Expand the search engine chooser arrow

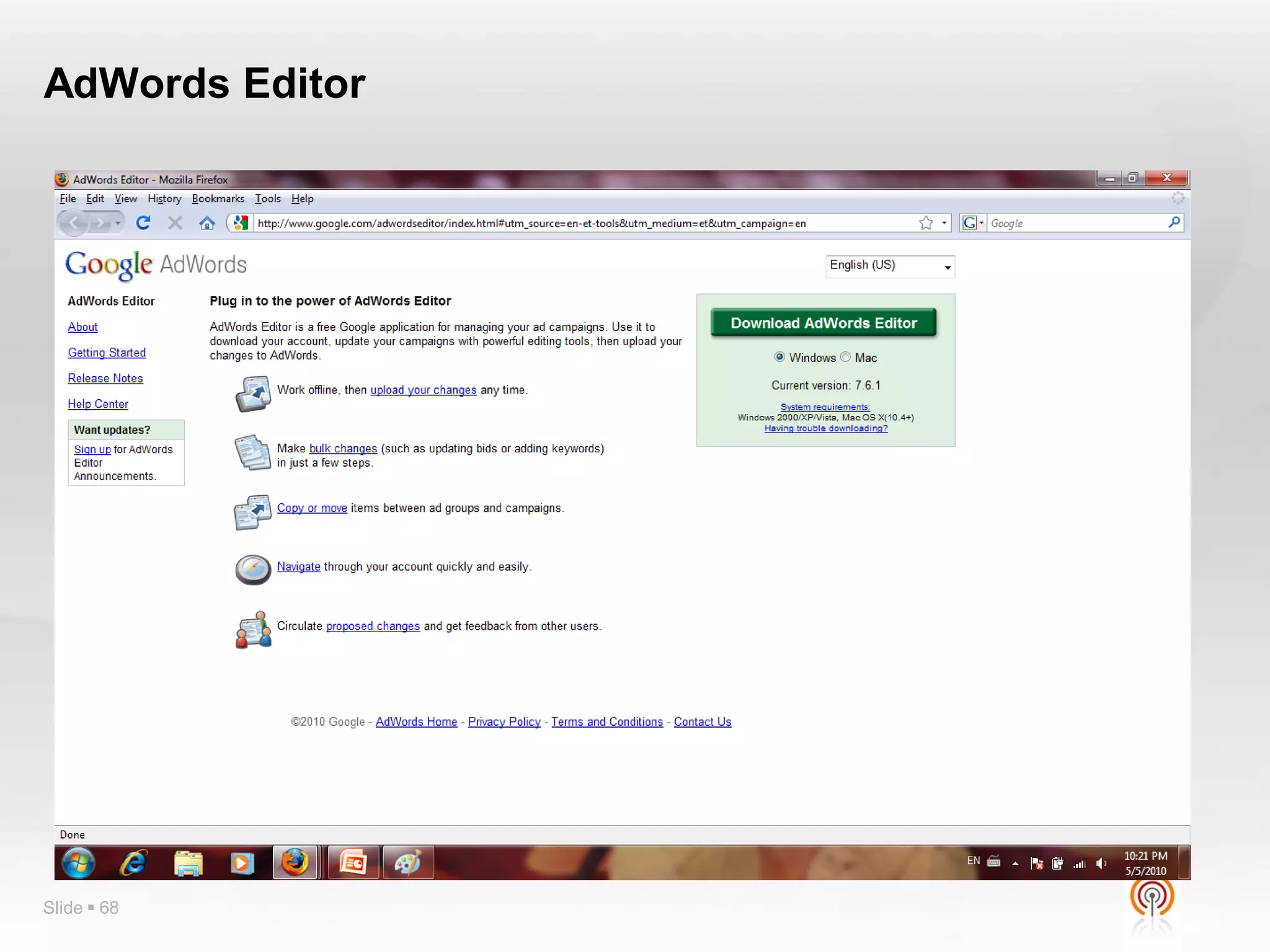click(982, 223)
